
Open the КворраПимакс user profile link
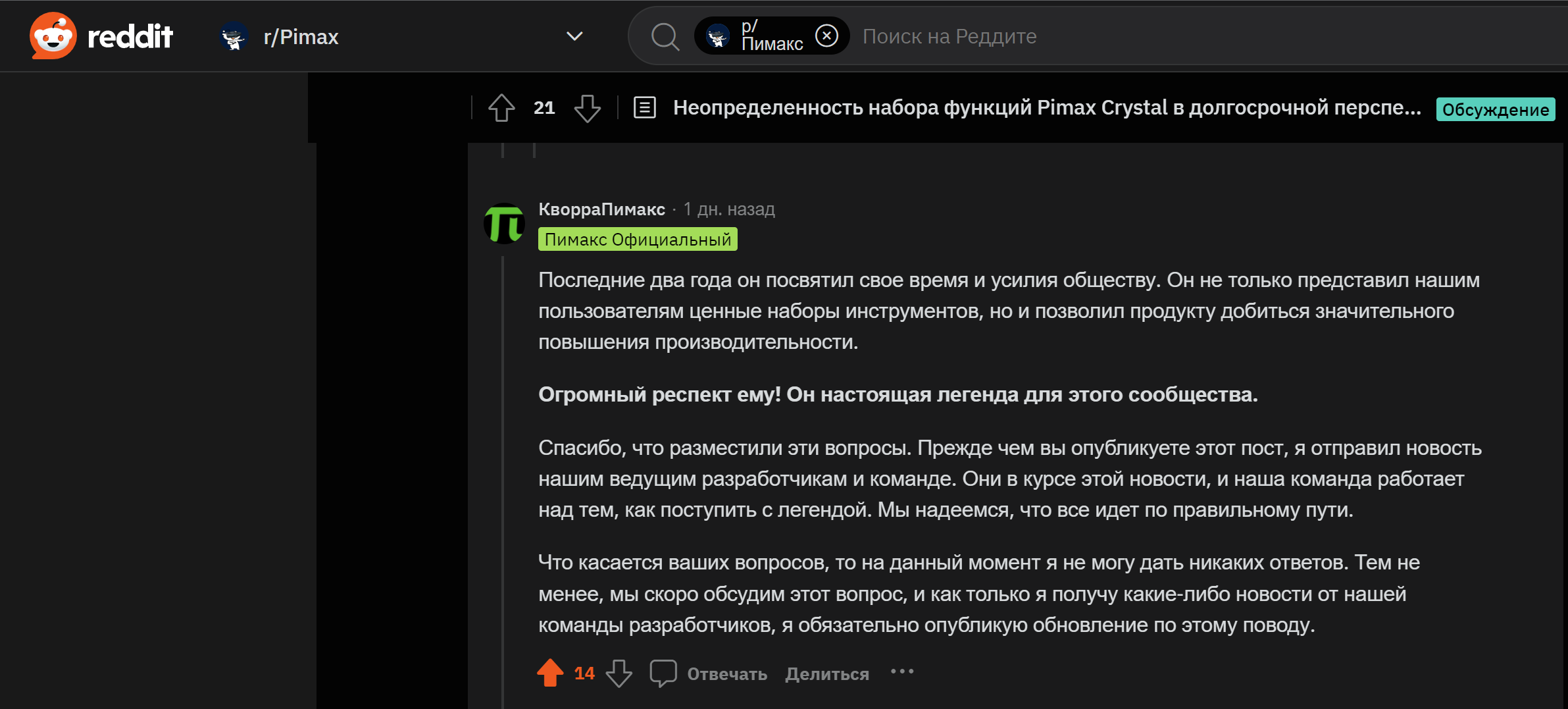601,209
